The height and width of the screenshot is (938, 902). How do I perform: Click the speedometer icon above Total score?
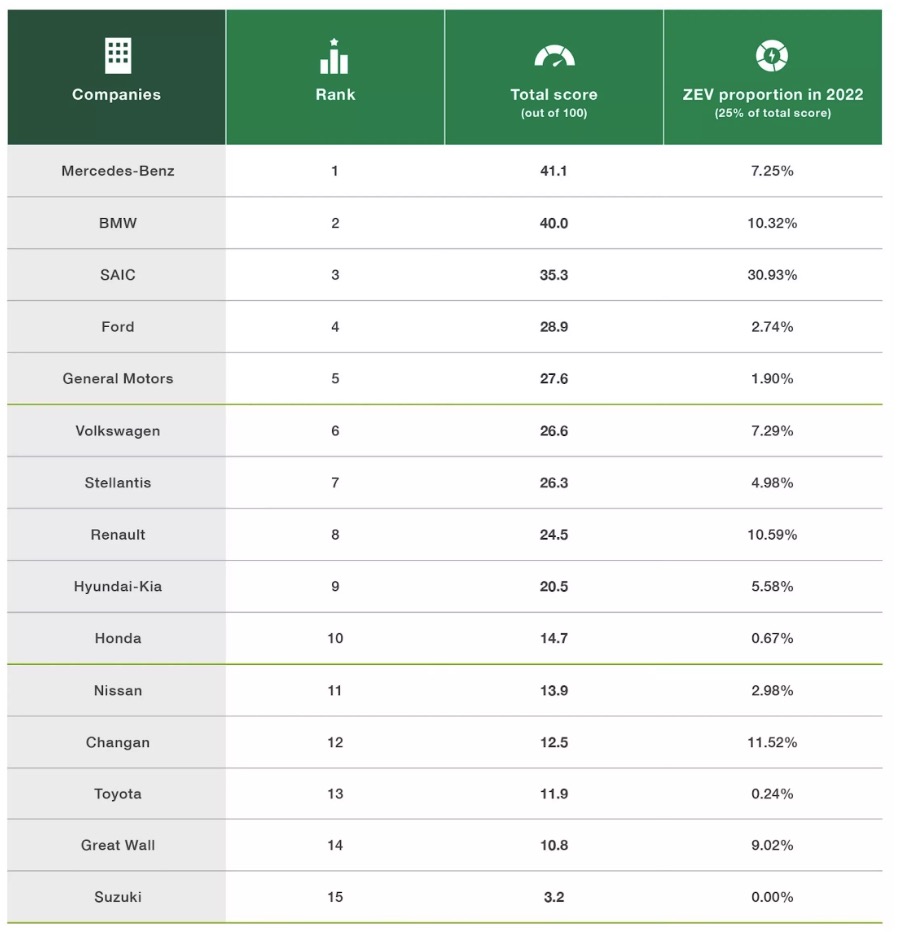(554, 56)
